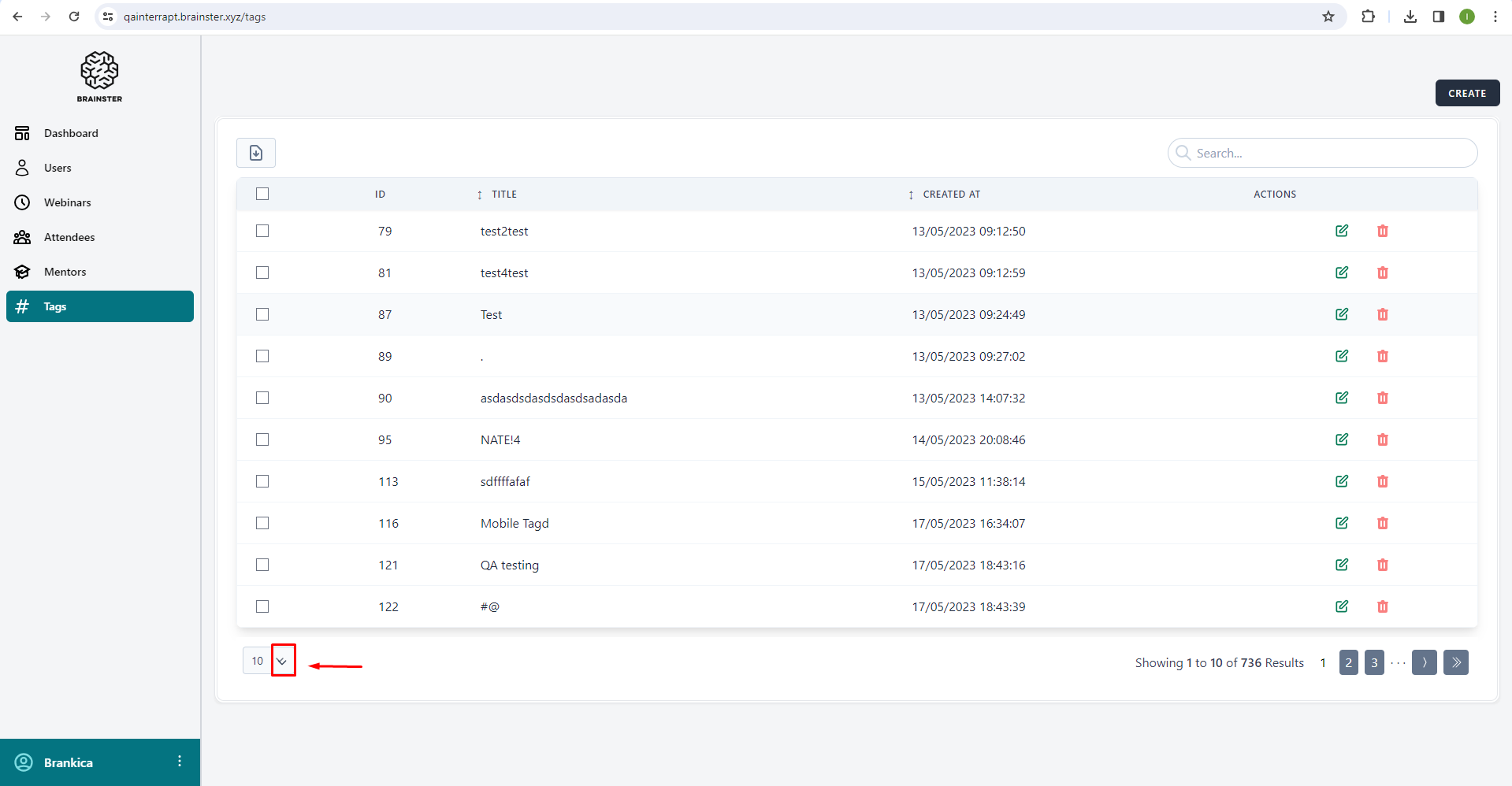The width and height of the screenshot is (1512, 786).
Task: Go to the last page of results
Action: [1455, 662]
